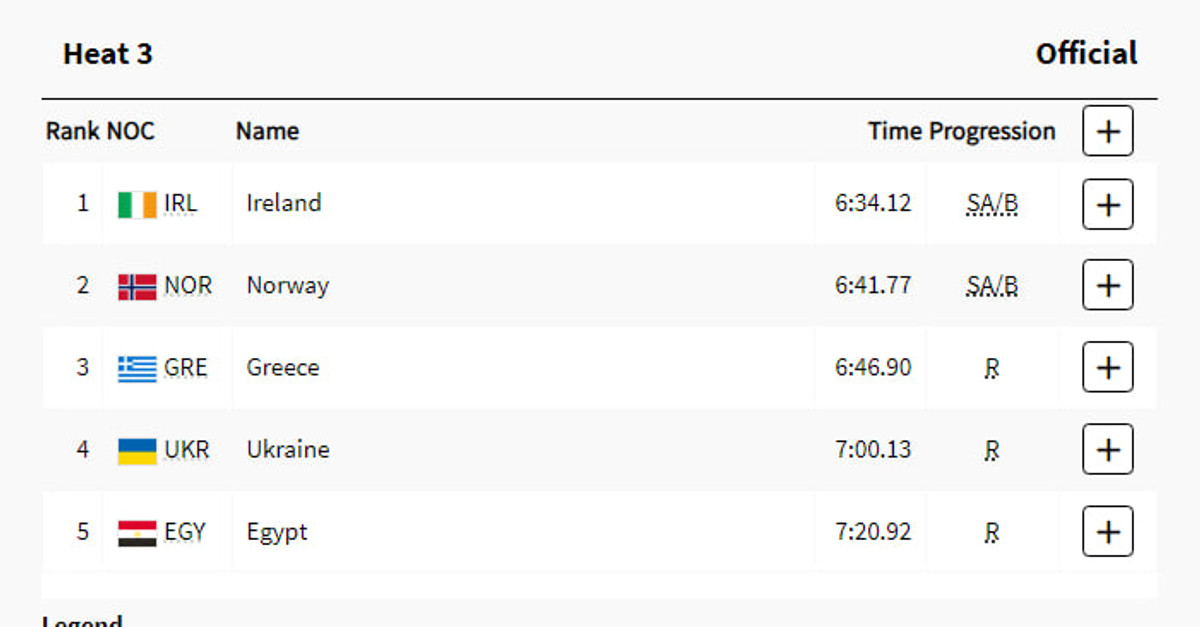The height and width of the screenshot is (627, 1200).
Task: Open Greece result details plus icon
Action: pos(1107,367)
